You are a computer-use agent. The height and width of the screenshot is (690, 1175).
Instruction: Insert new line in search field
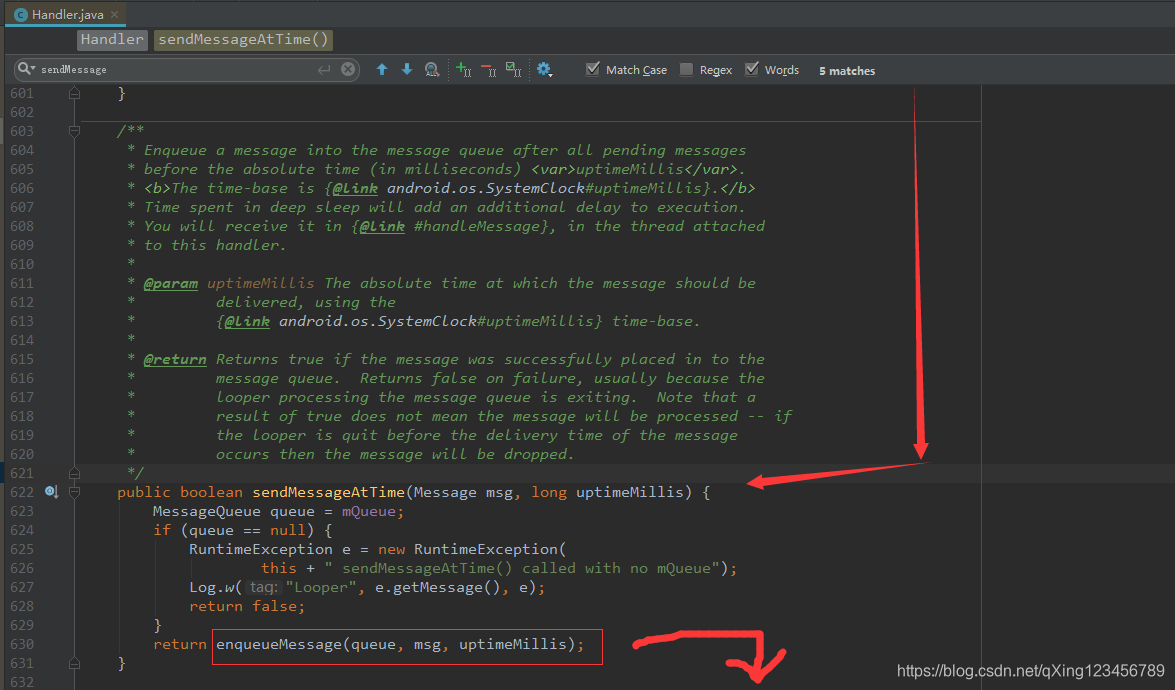pyautogui.click(x=324, y=70)
